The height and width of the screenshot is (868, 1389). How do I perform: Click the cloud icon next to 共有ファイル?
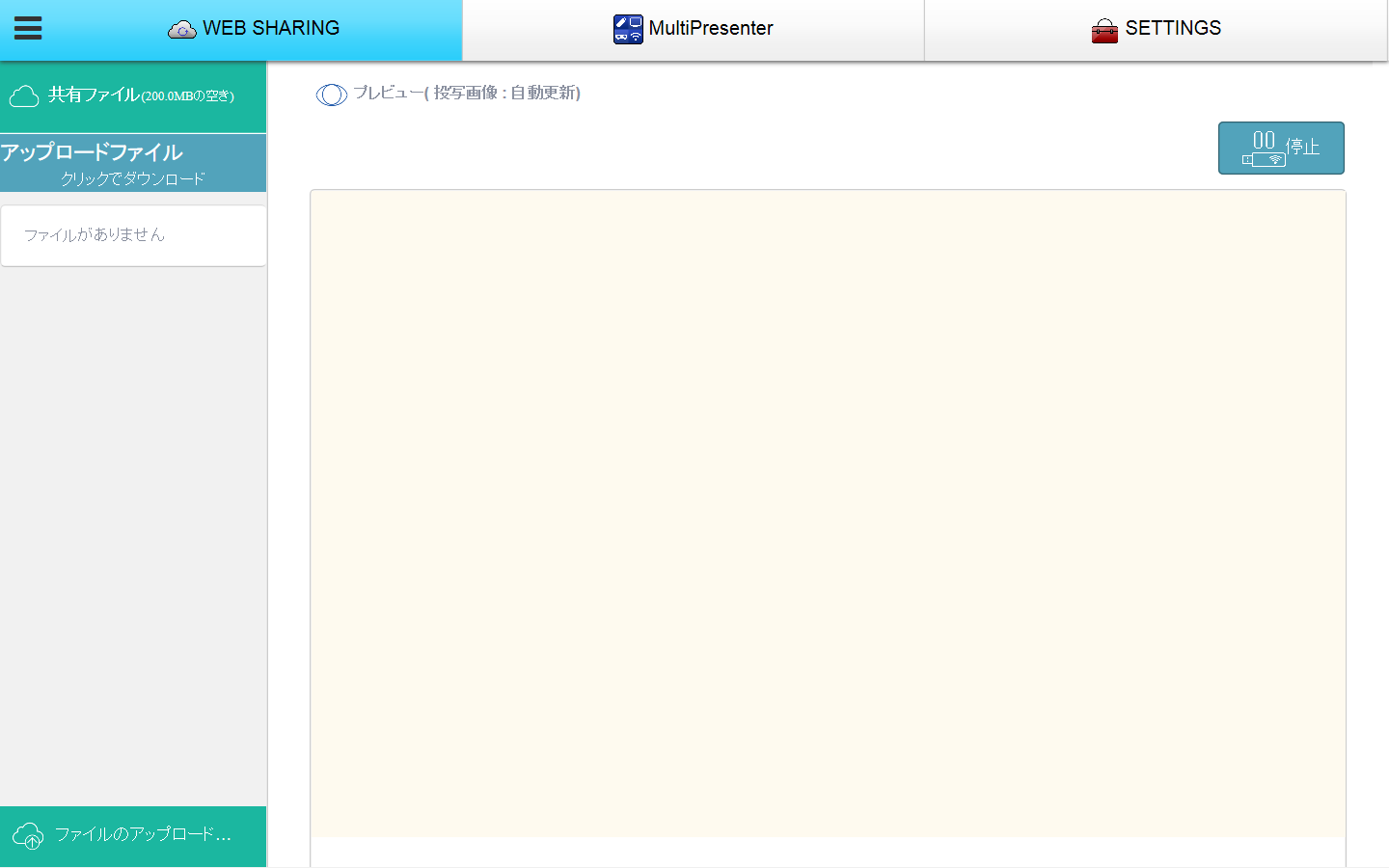pyautogui.click(x=24, y=95)
